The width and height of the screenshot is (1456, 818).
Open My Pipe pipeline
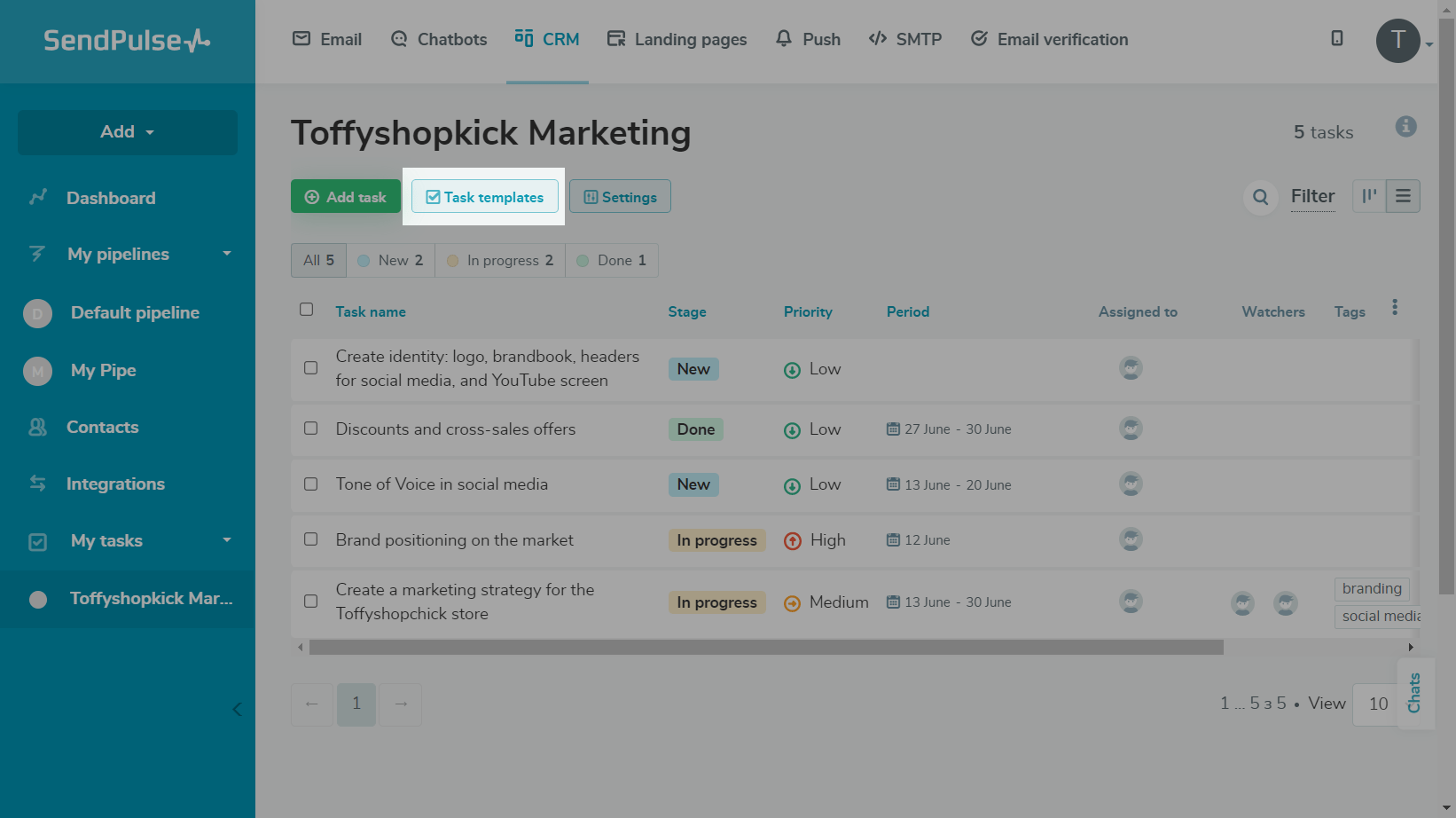pos(103,370)
